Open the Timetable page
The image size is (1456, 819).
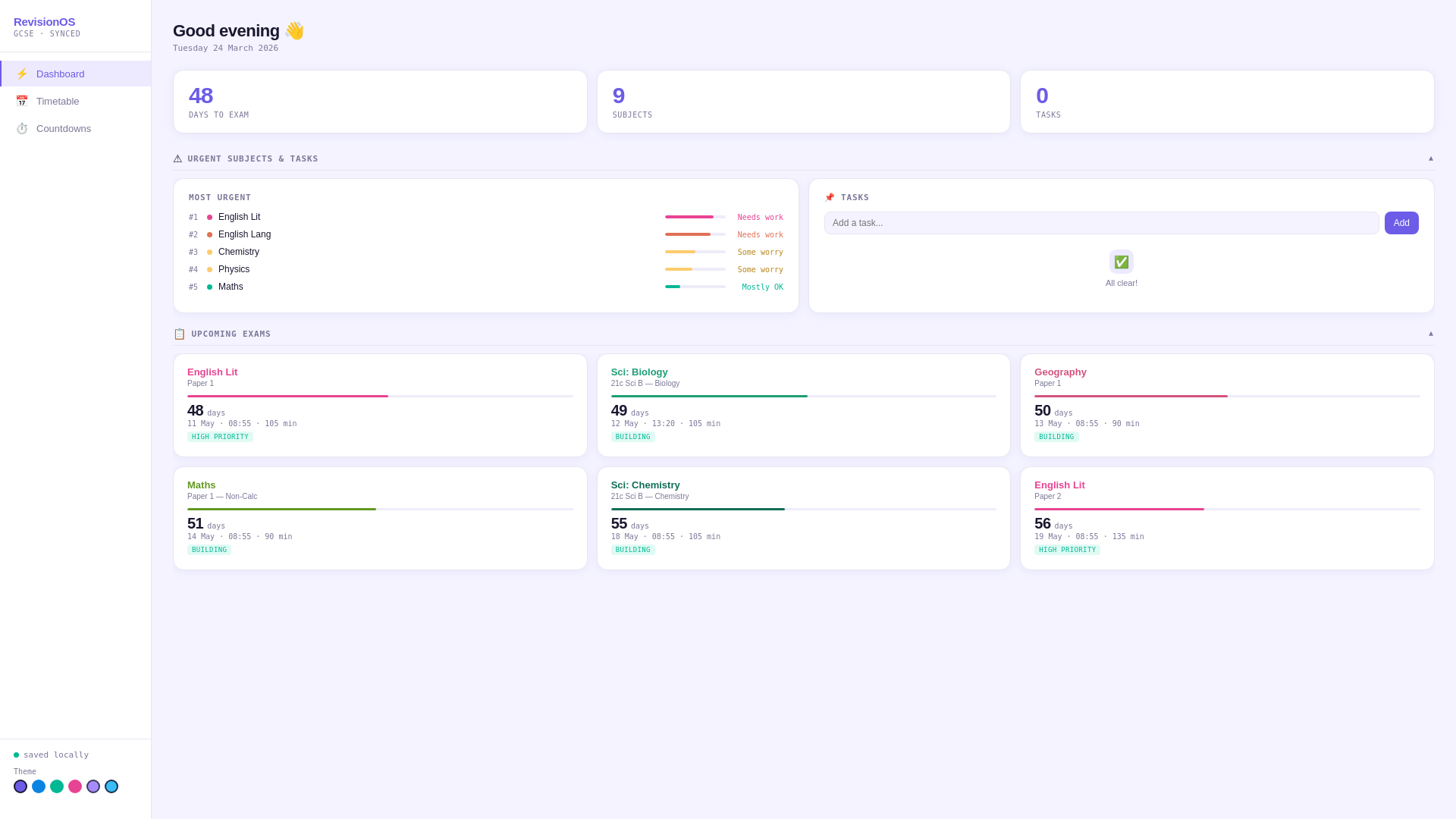tap(58, 101)
